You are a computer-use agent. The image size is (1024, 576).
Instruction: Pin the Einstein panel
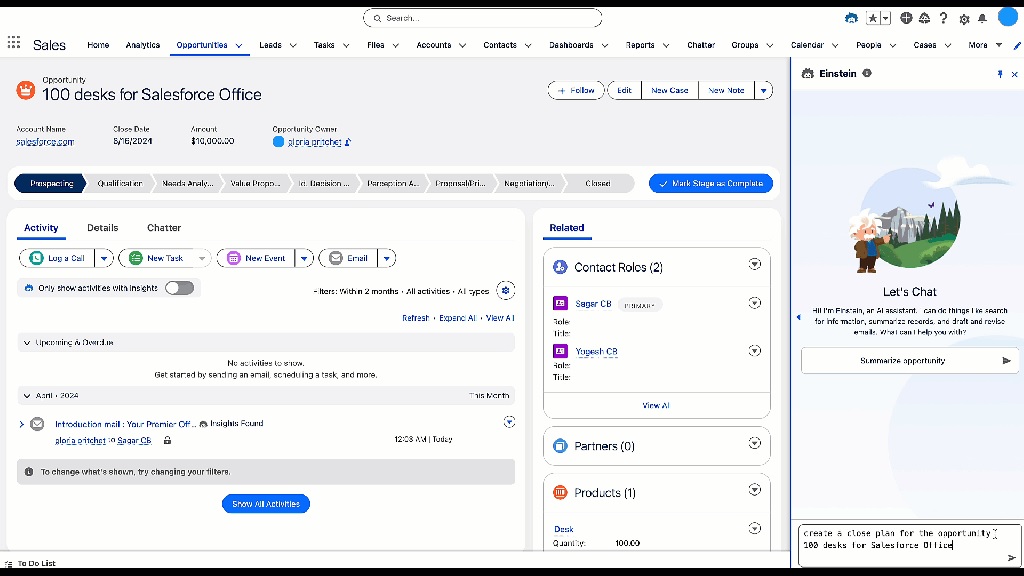pos(1000,74)
